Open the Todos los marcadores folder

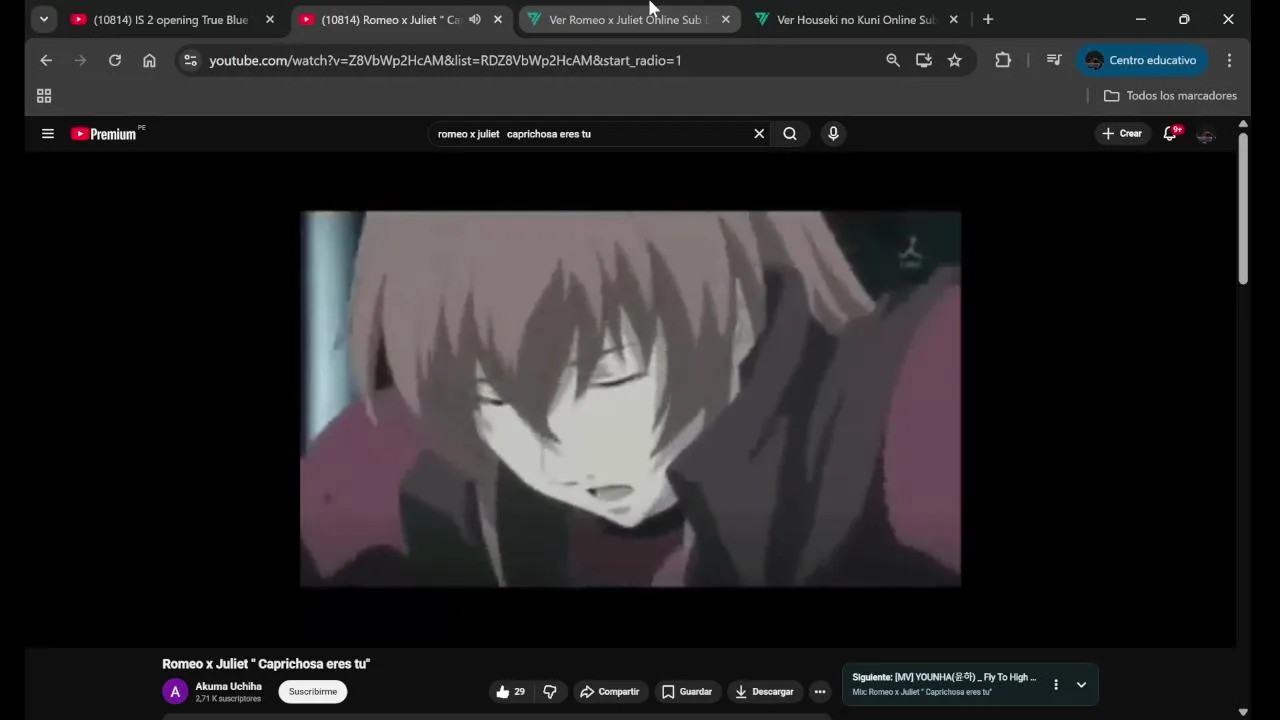[1170, 96]
